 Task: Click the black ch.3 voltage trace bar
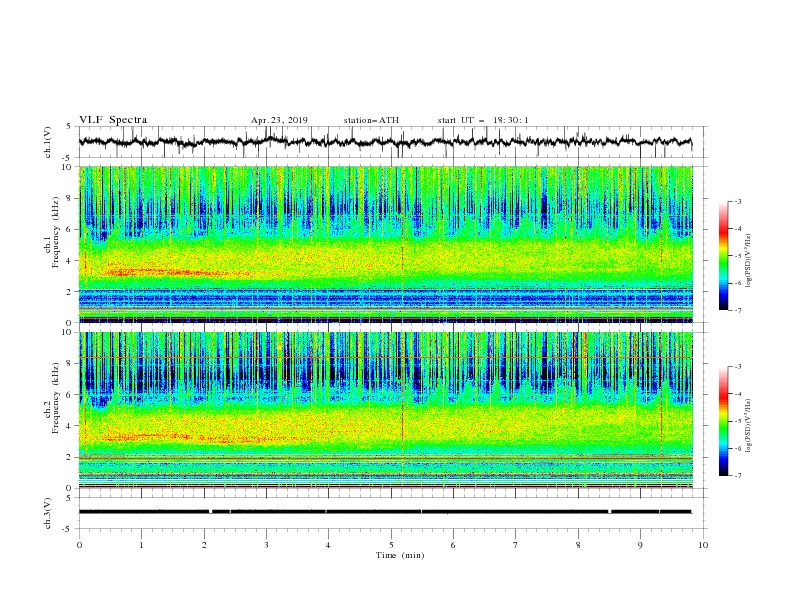pos(385,512)
